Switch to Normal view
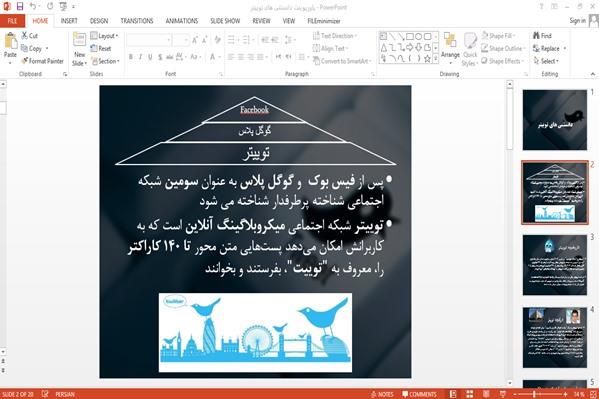599x399 pixels. (x=453, y=394)
